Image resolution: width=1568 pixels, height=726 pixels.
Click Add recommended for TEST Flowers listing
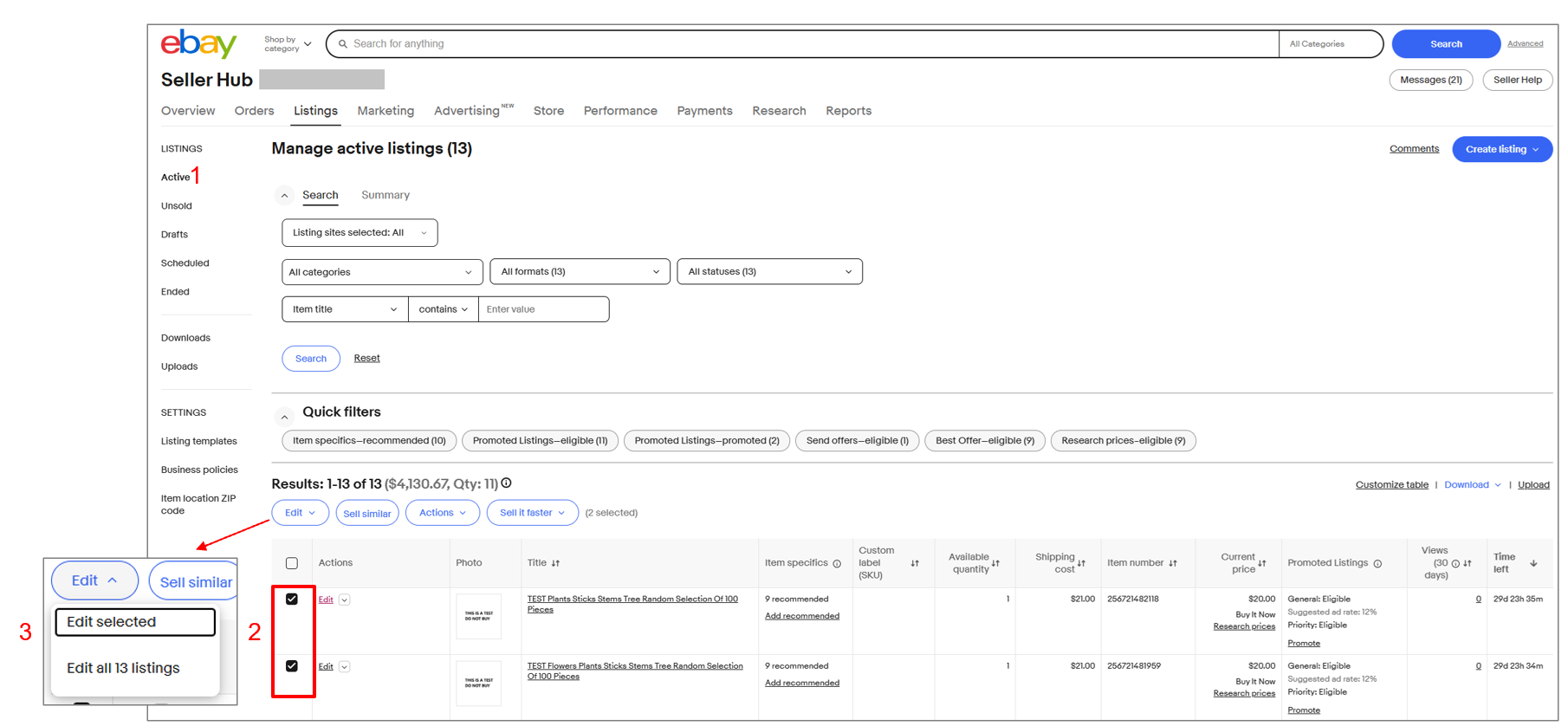[802, 684]
